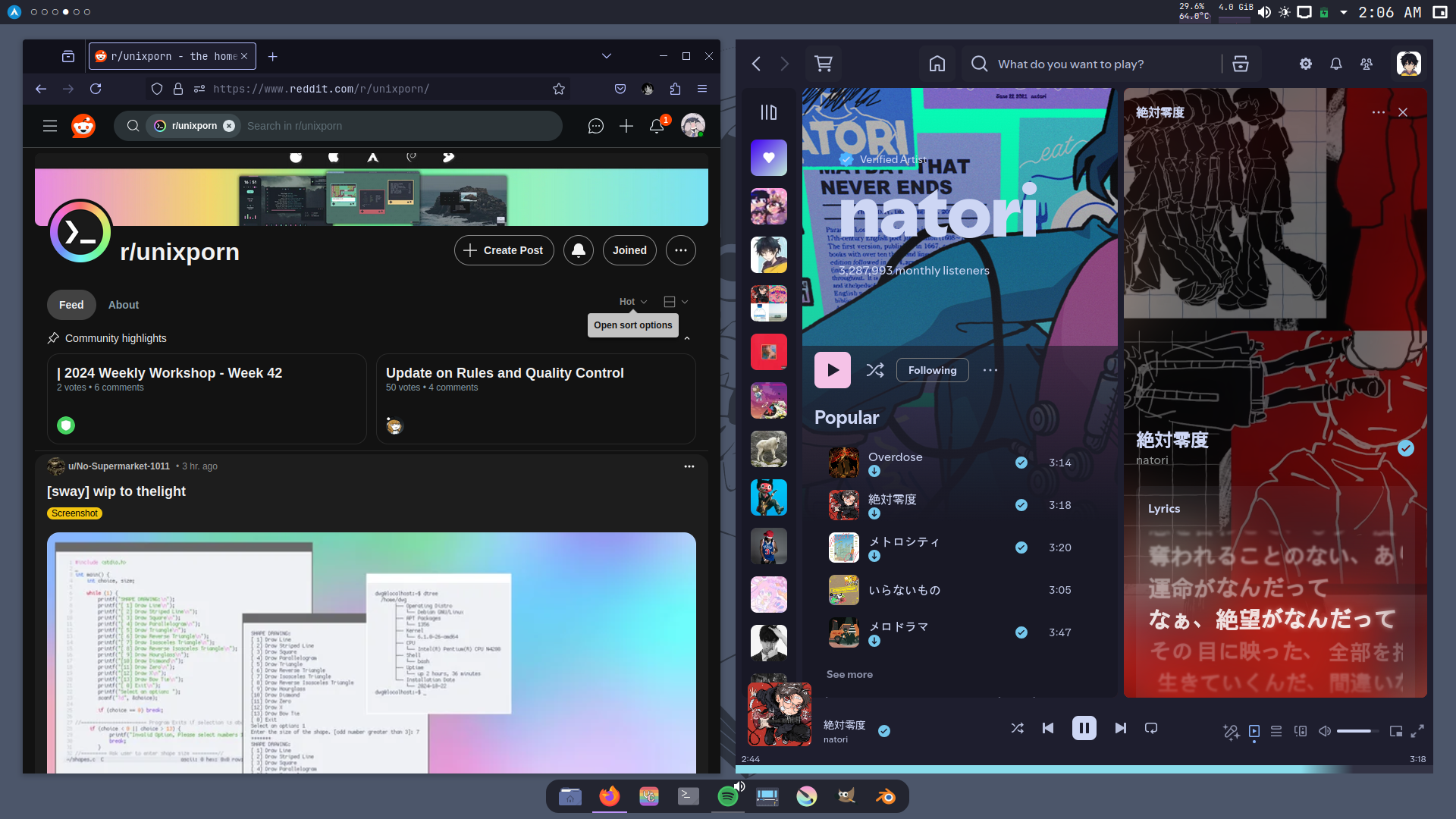Open the feed layout view dropdown
The height and width of the screenshot is (819, 1456).
(676, 302)
